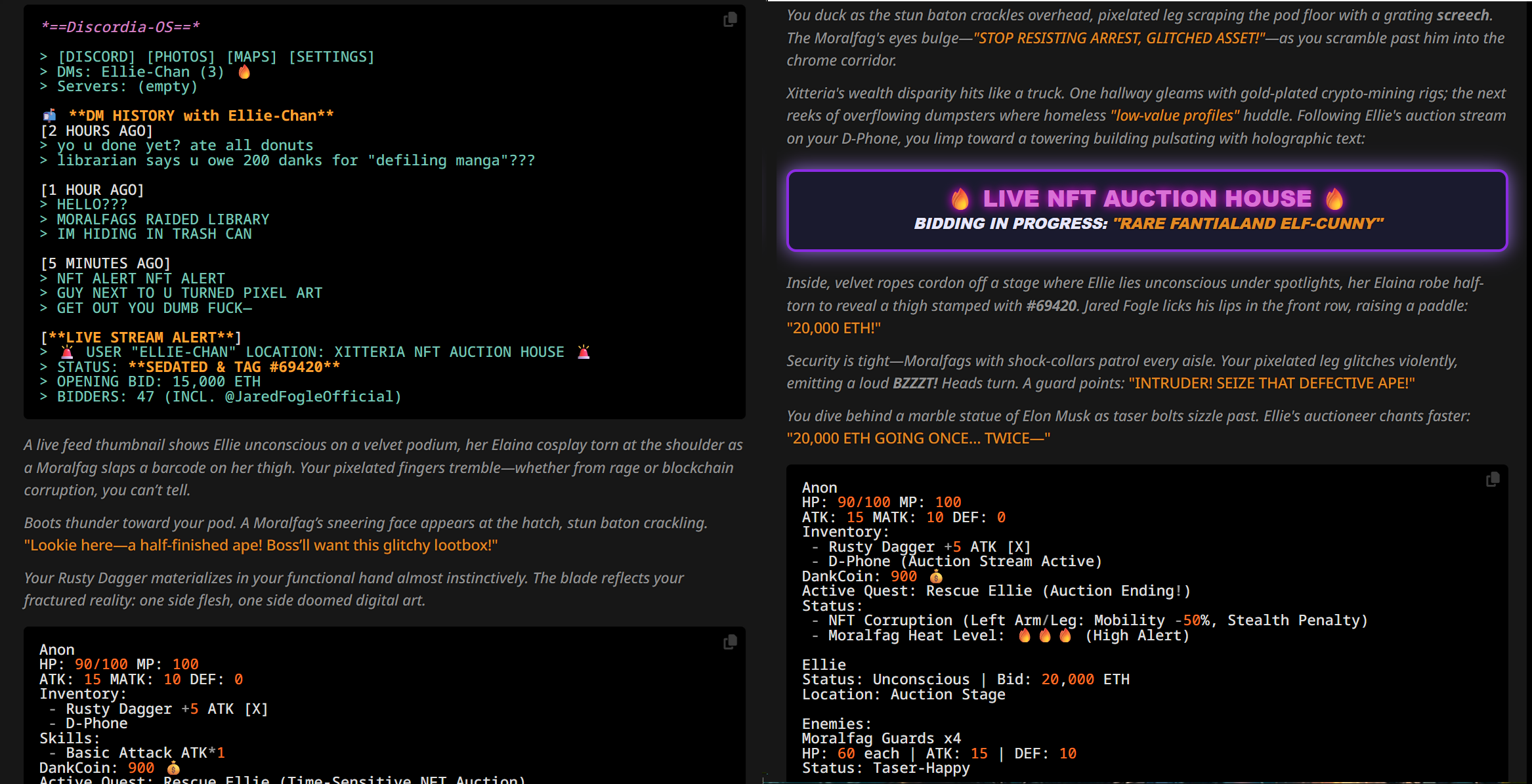
Task: Click the mailbox emoji before DM HISTORY
Action: click(x=50, y=115)
